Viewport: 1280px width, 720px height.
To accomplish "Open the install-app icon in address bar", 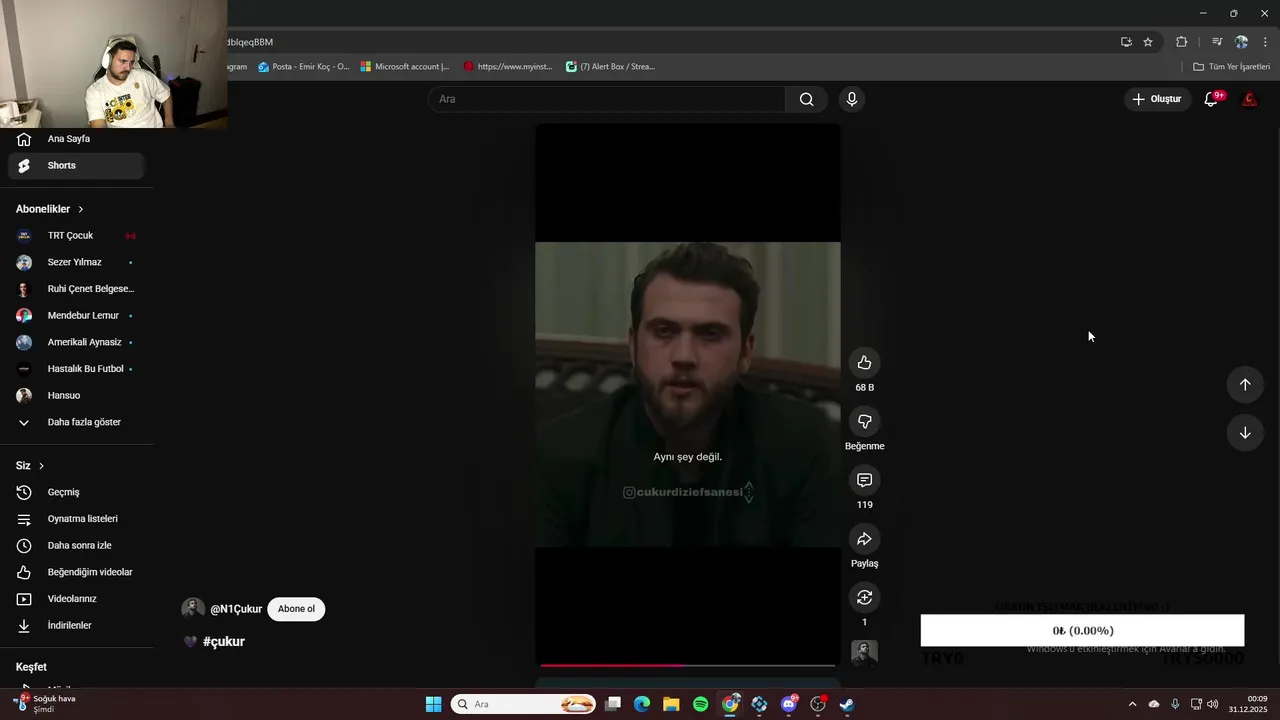I will click(1126, 42).
